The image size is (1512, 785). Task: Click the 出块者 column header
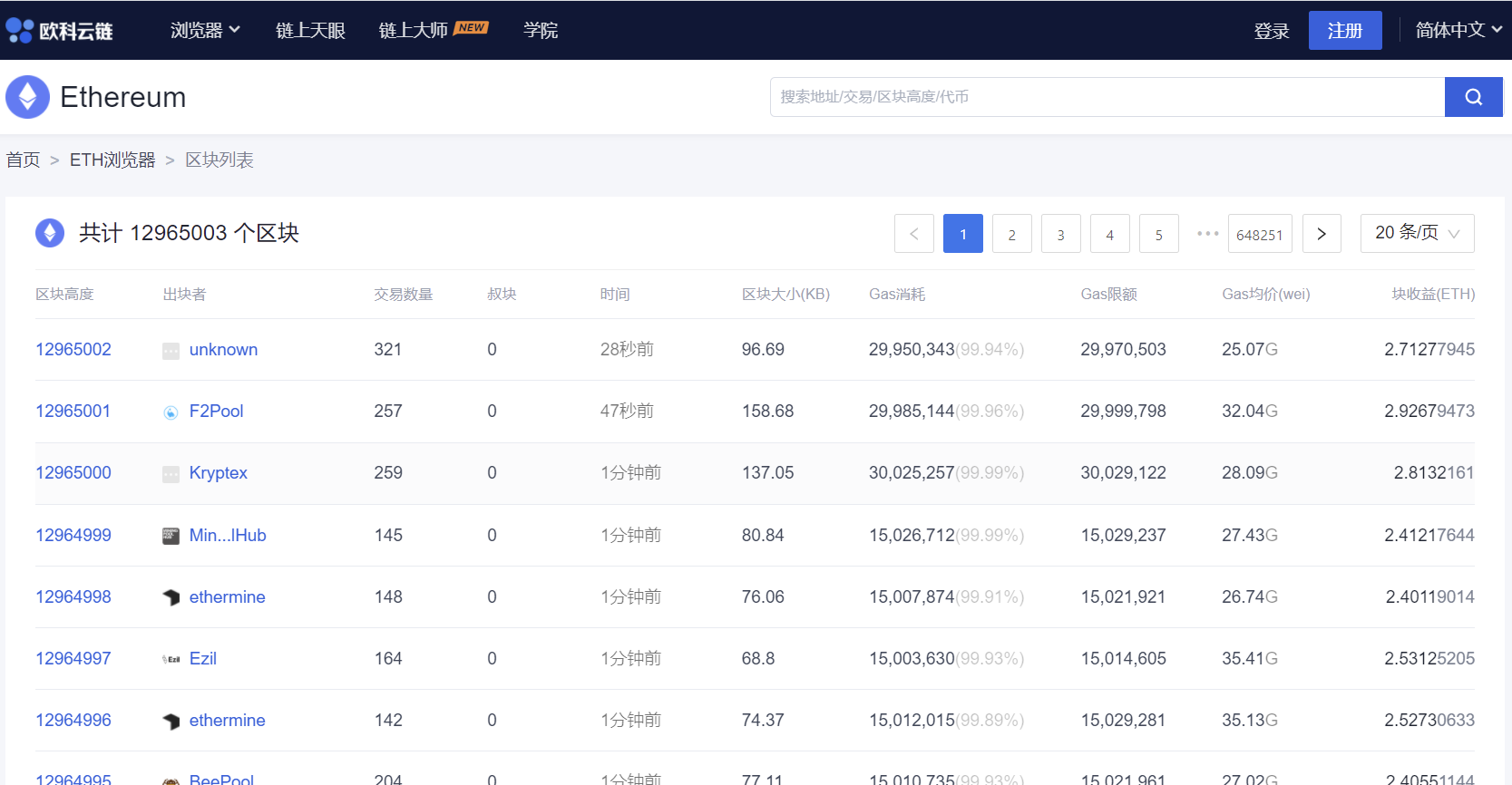pyautogui.click(x=184, y=294)
